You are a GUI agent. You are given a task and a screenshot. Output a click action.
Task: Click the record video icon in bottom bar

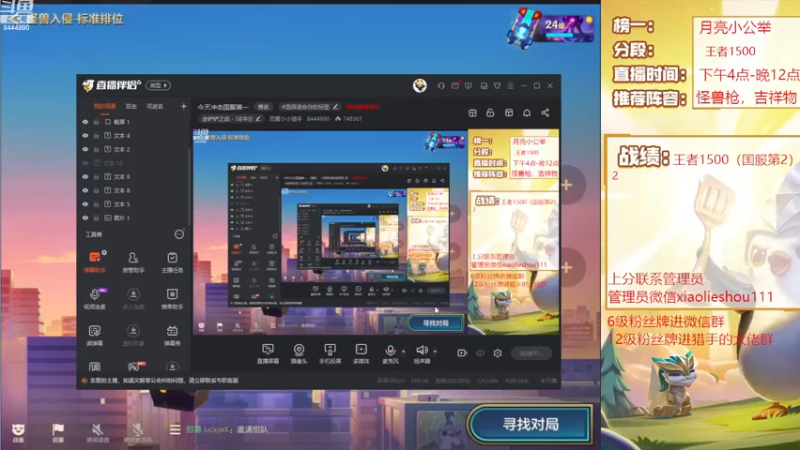coord(462,353)
